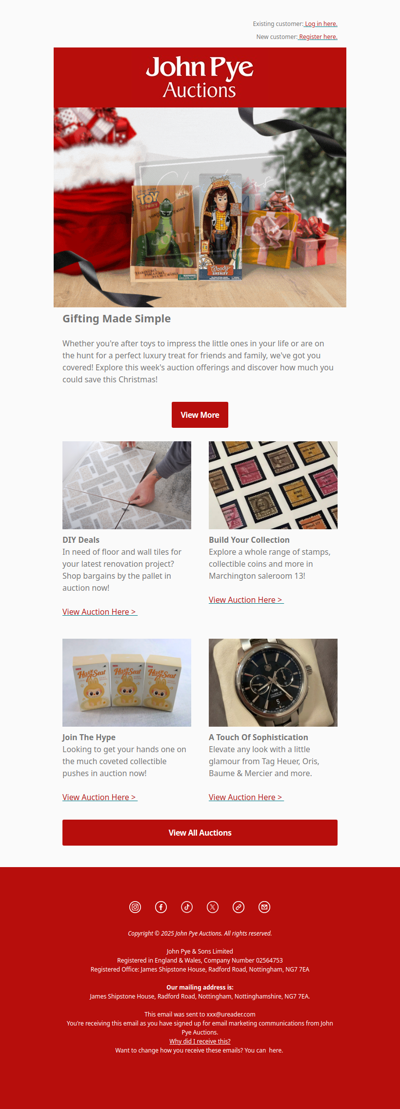The width and height of the screenshot is (400, 1109).
Task: Click the John Pye Auctions logo
Action: [x=200, y=77]
